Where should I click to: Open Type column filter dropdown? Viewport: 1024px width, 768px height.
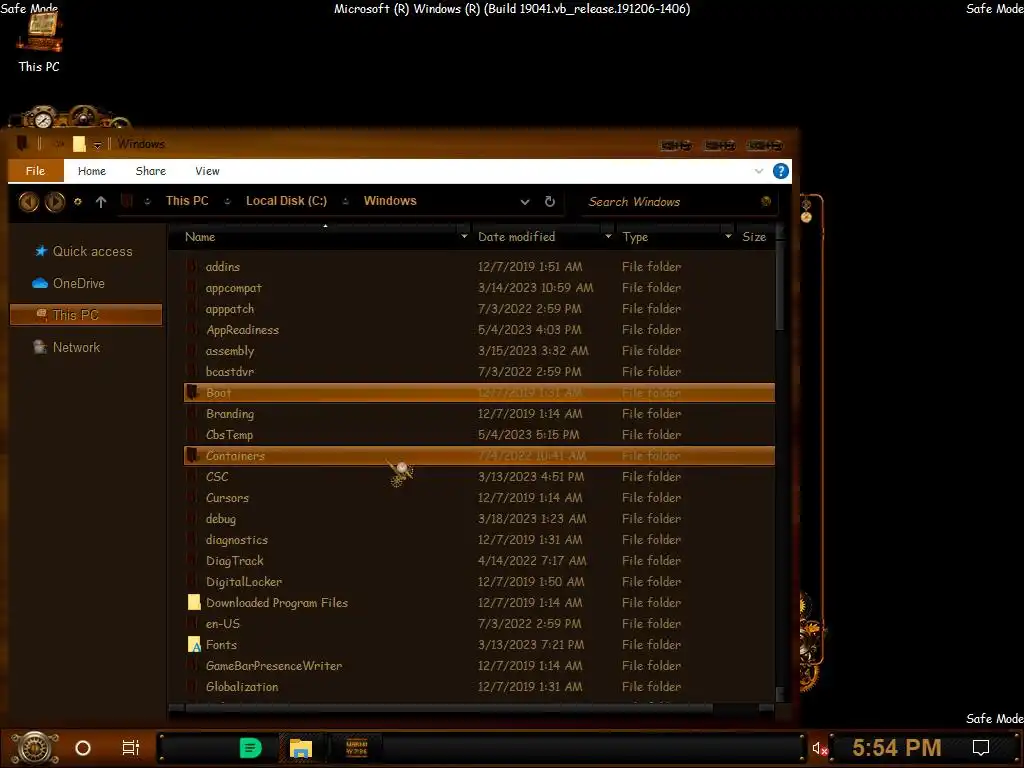[728, 236]
